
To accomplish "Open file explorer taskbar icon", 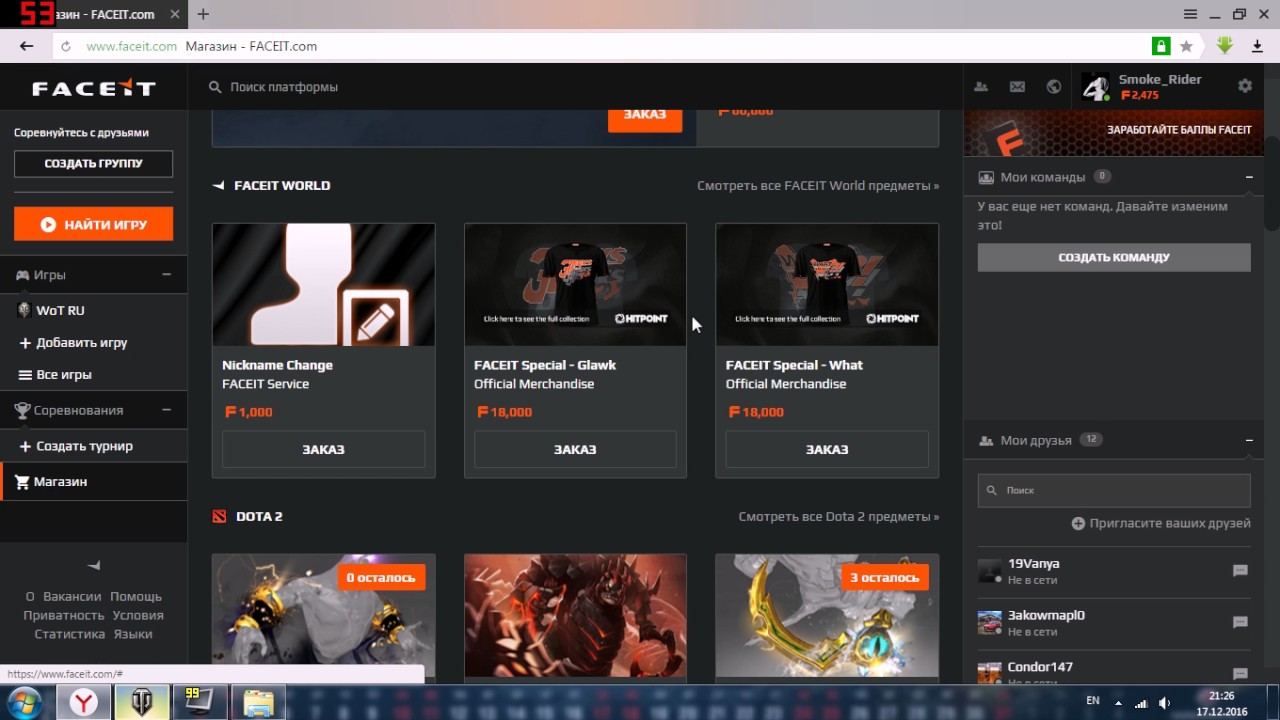I will [x=258, y=703].
